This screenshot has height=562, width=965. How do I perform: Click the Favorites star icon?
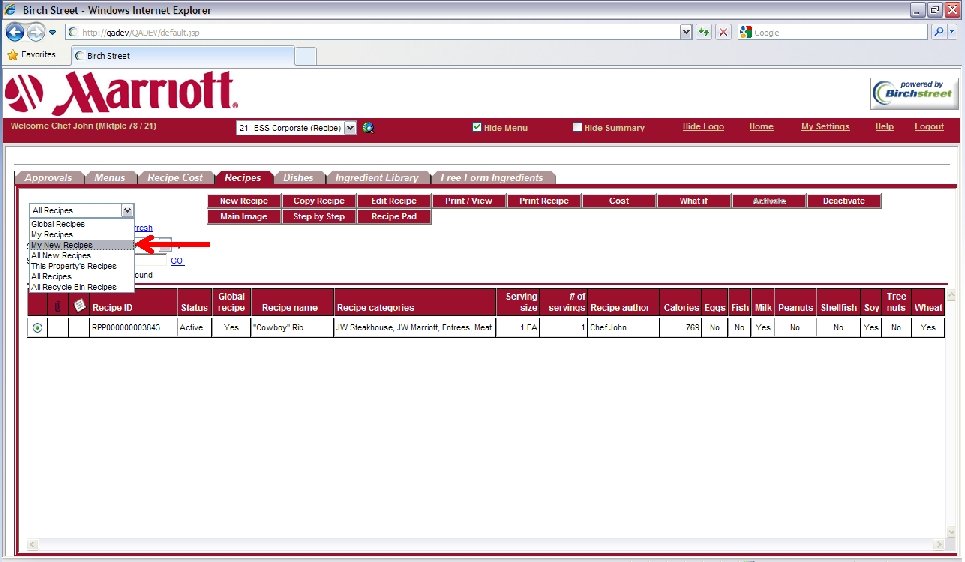pyautogui.click(x=12, y=55)
